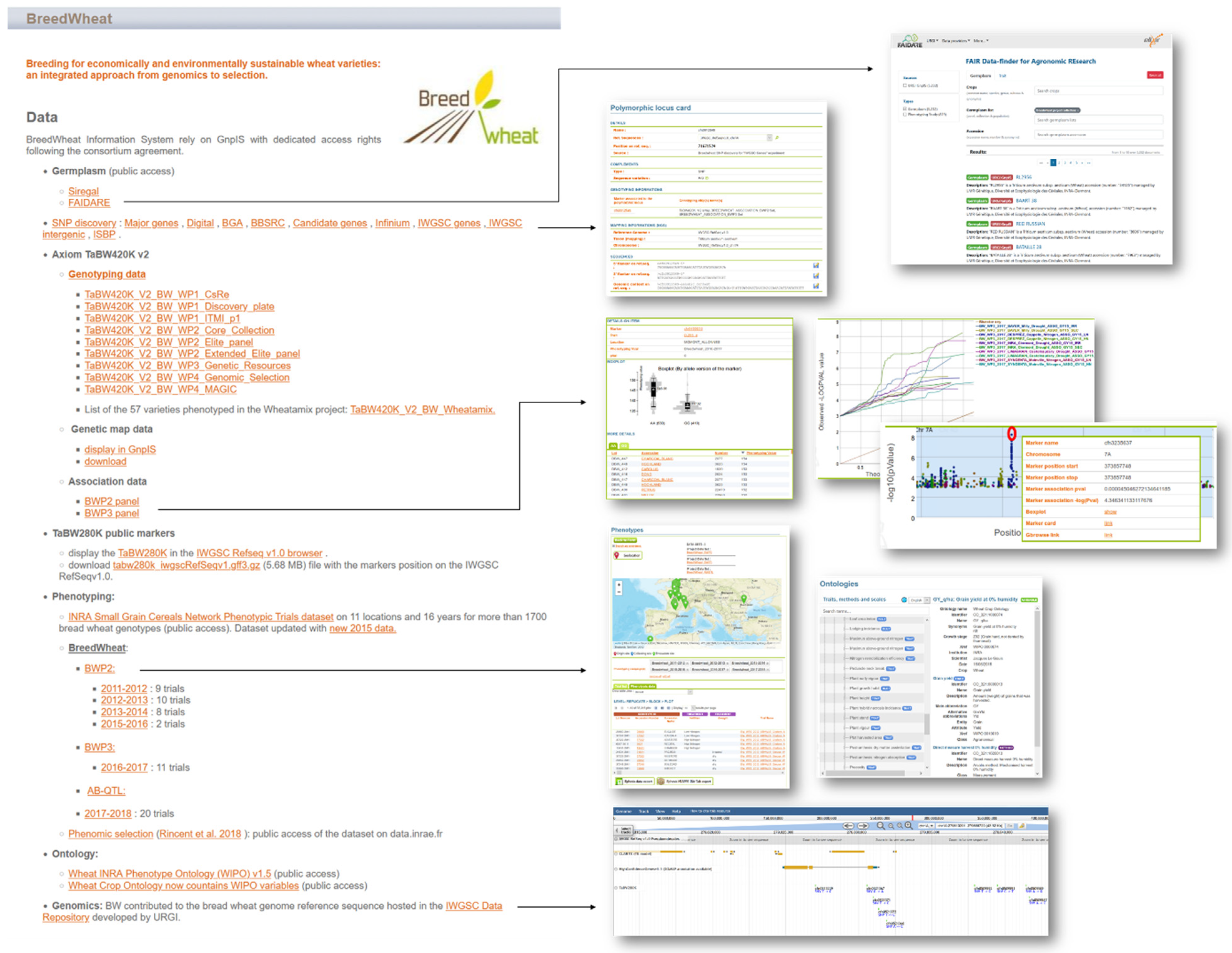Toggle the CLARITE track checkbox
This screenshot has width=1232, height=953.
pos(616,854)
